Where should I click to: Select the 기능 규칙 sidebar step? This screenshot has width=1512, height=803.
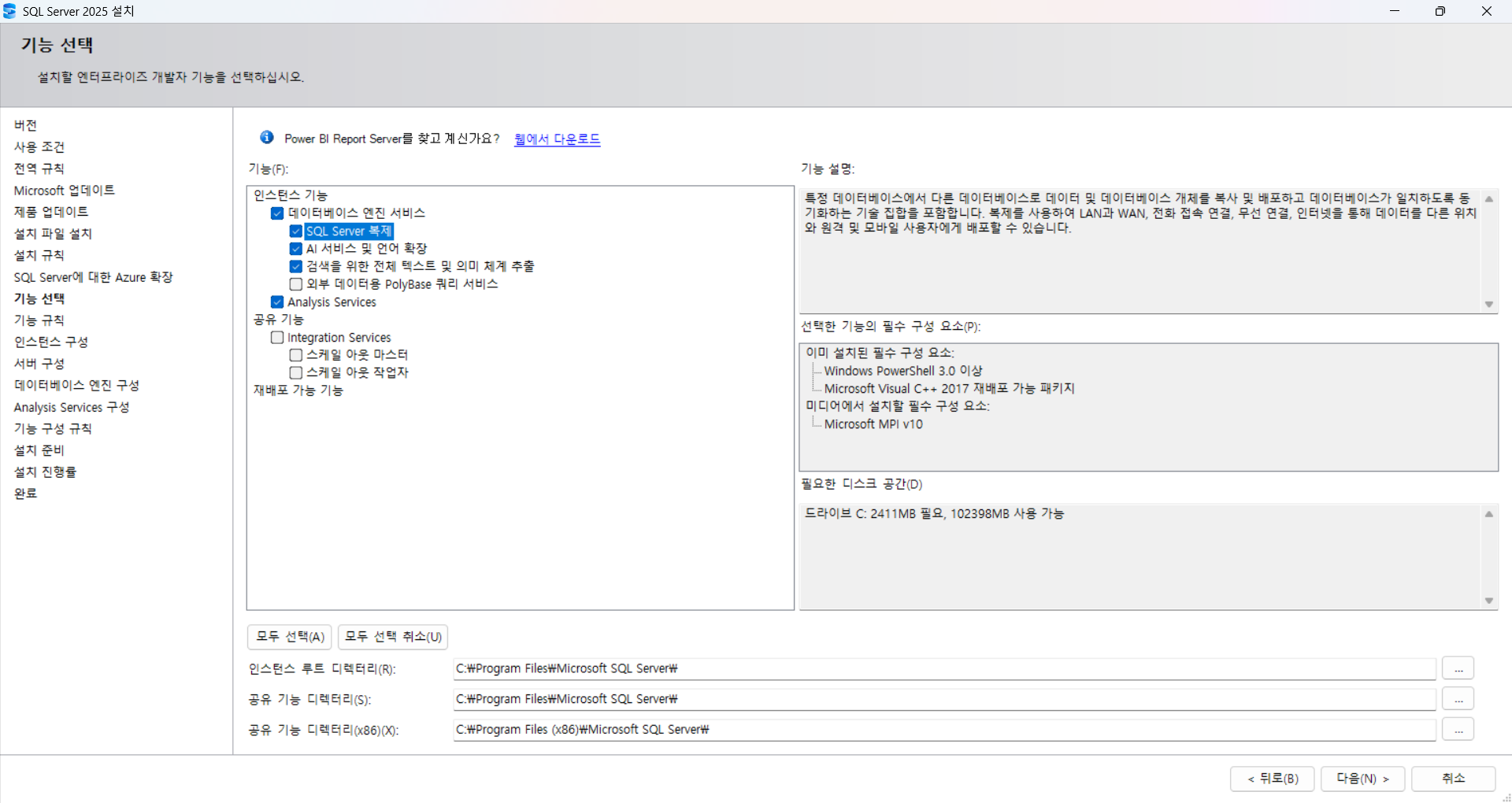tap(39, 320)
